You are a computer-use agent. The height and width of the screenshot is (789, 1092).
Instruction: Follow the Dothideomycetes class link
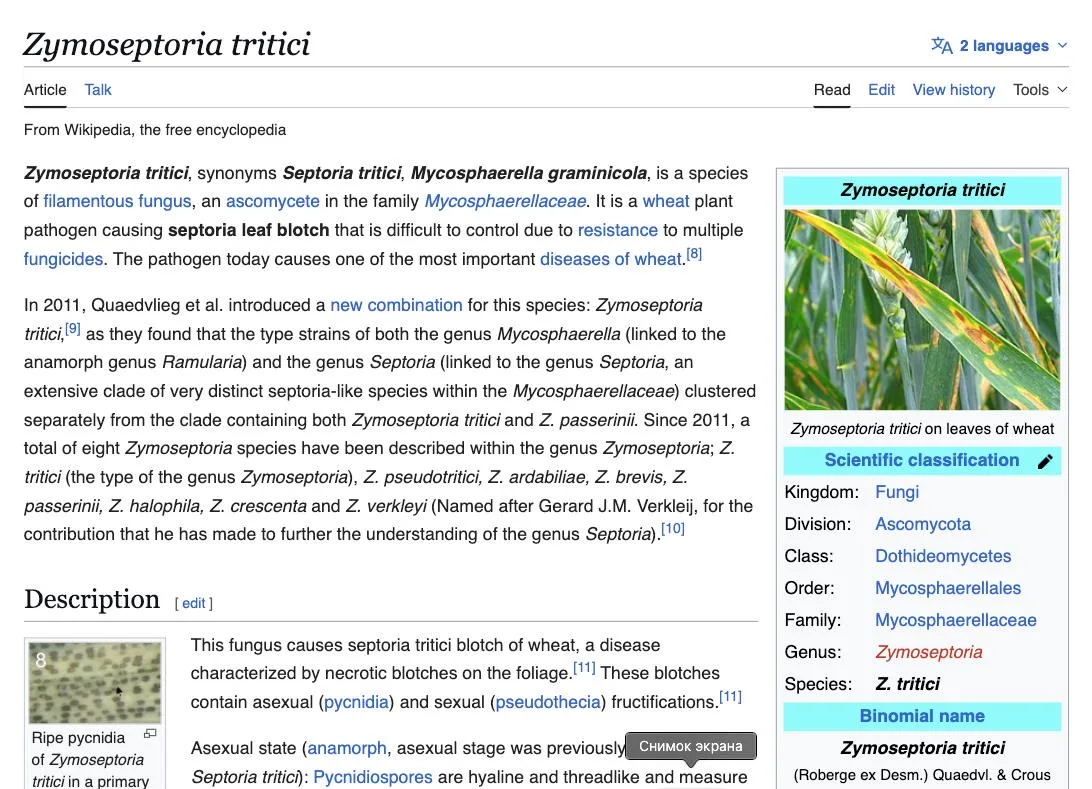point(943,556)
